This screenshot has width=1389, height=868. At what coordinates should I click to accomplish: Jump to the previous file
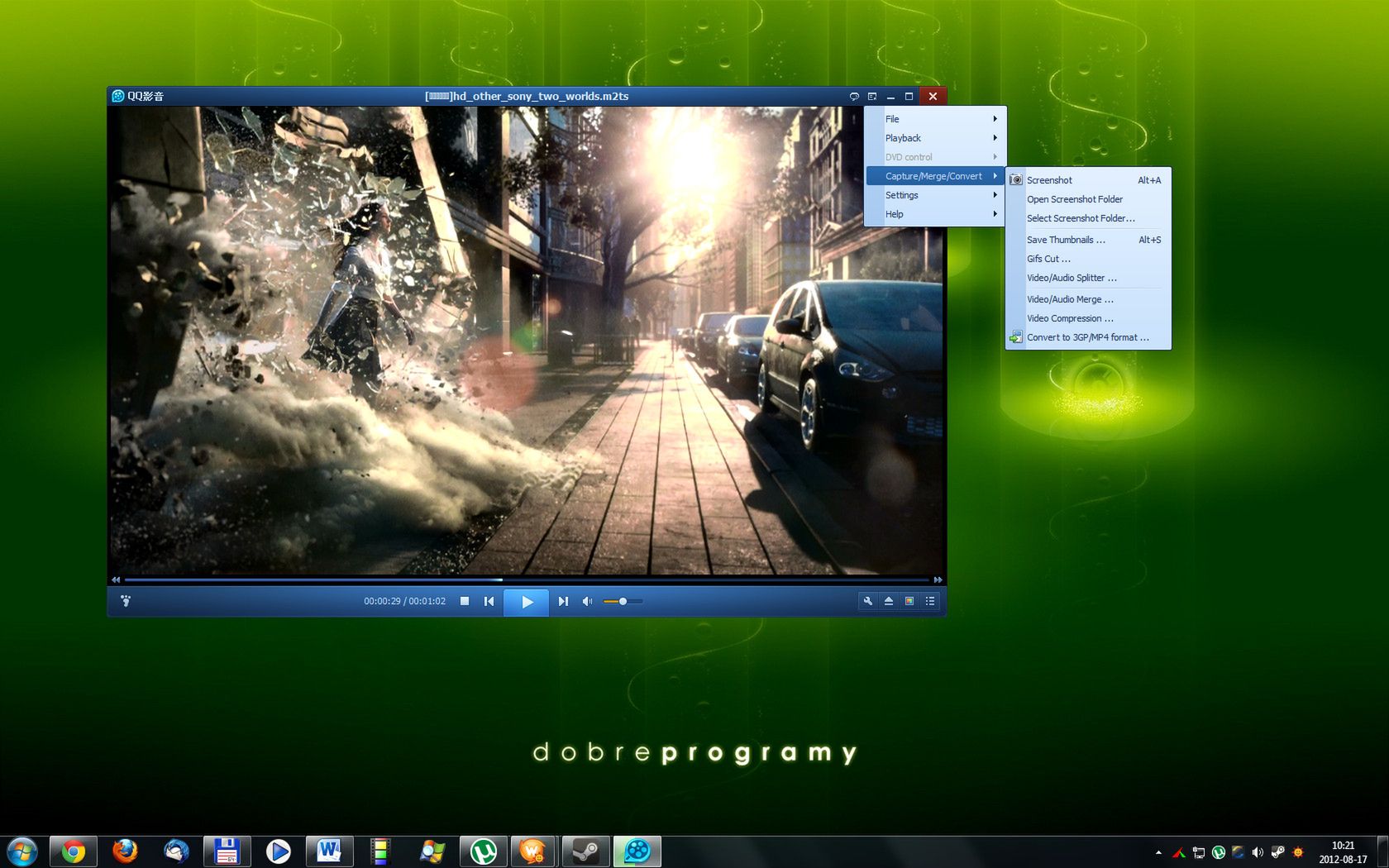pyautogui.click(x=489, y=601)
